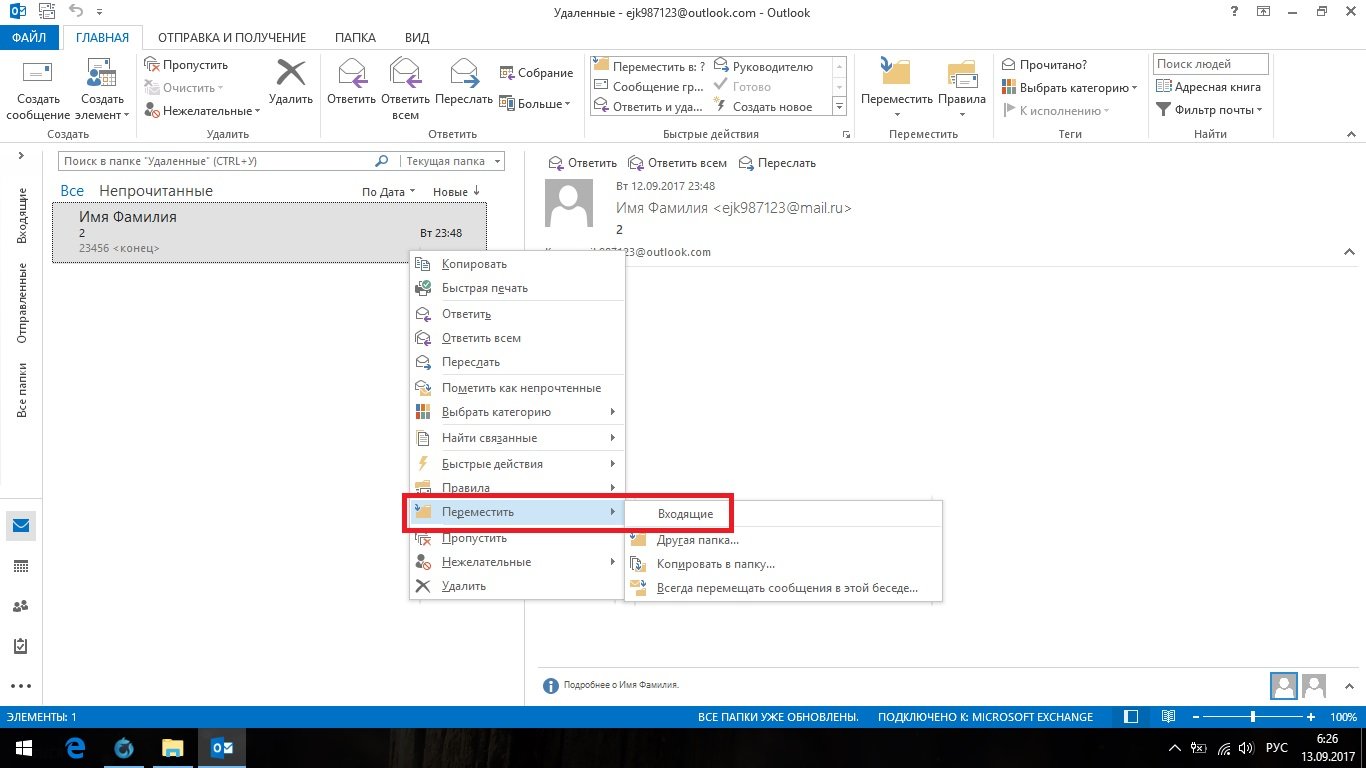Click the Ответить всем ribbon icon
This screenshot has width=1366, height=768.
pos(405,74)
